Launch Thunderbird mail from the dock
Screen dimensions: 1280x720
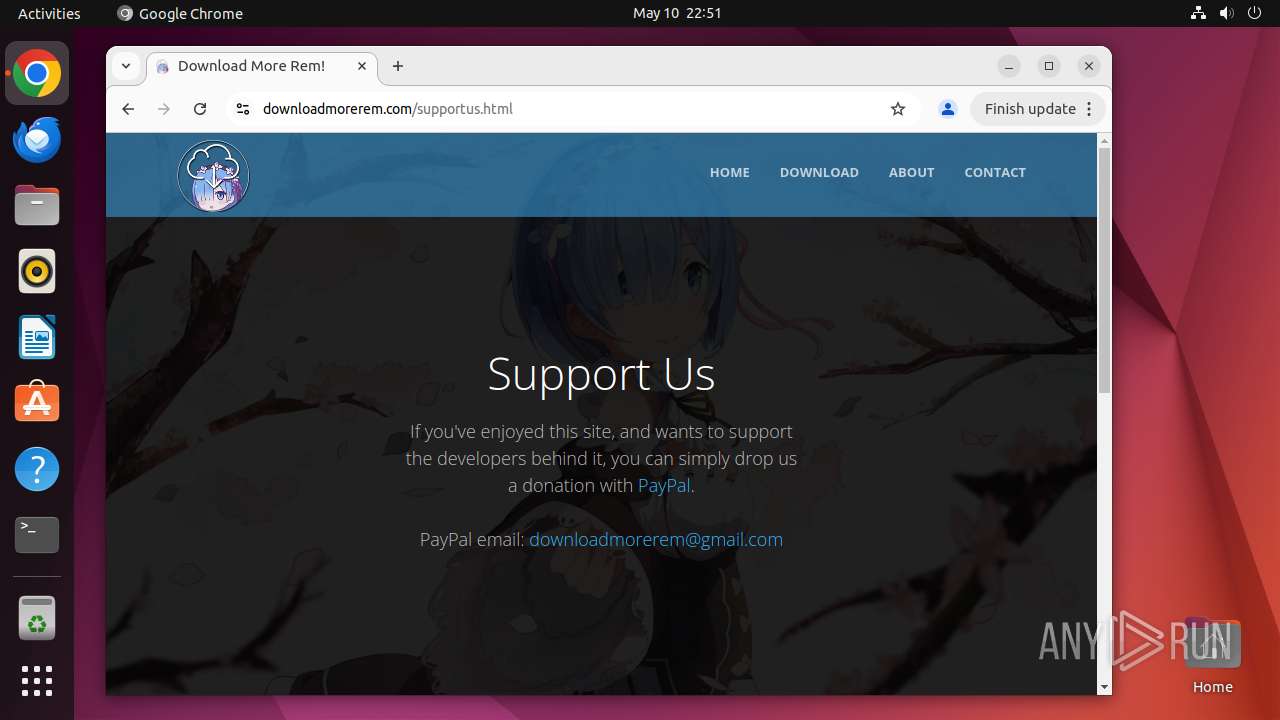(x=37, y=140)
